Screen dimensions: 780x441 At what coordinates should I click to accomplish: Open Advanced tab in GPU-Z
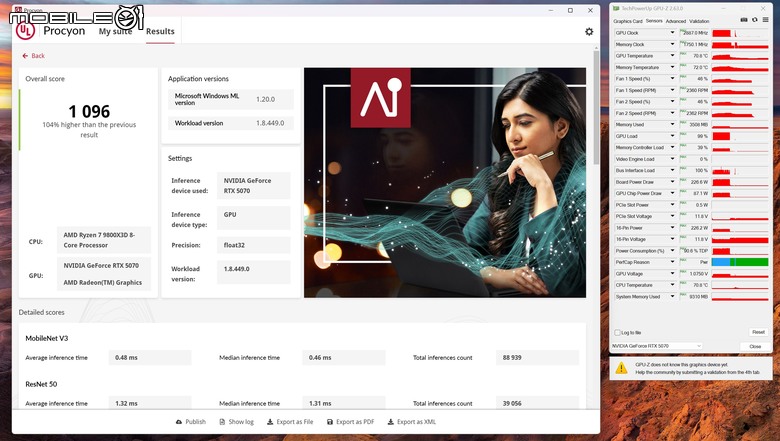pos(676,21)
